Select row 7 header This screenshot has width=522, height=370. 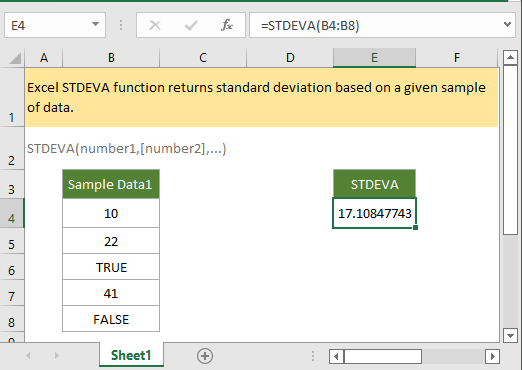12,293
